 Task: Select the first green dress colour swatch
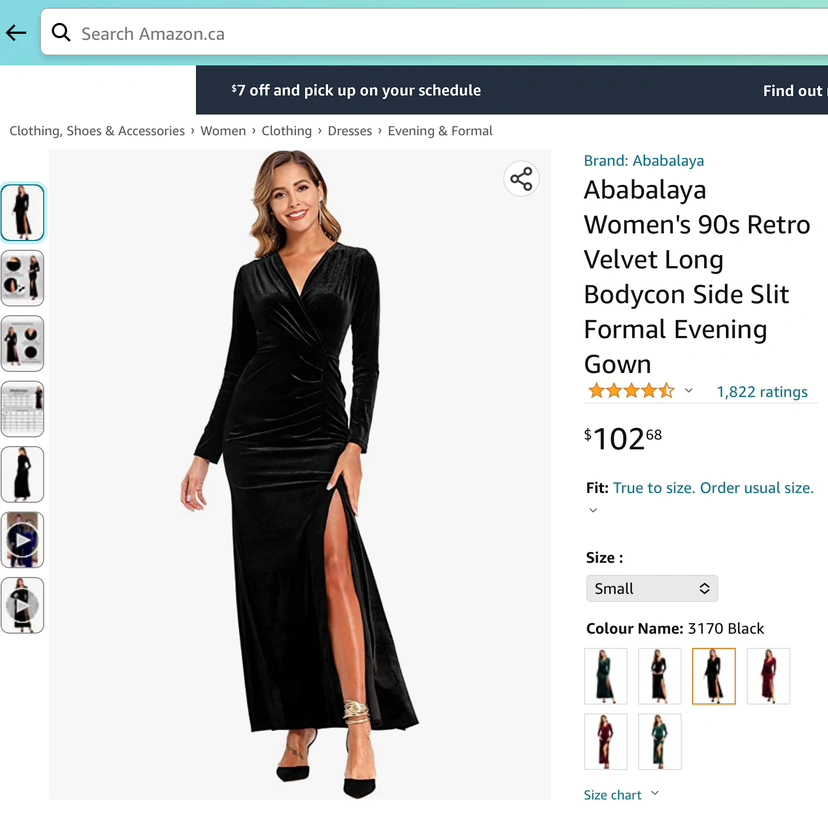[x=606, y=676]
